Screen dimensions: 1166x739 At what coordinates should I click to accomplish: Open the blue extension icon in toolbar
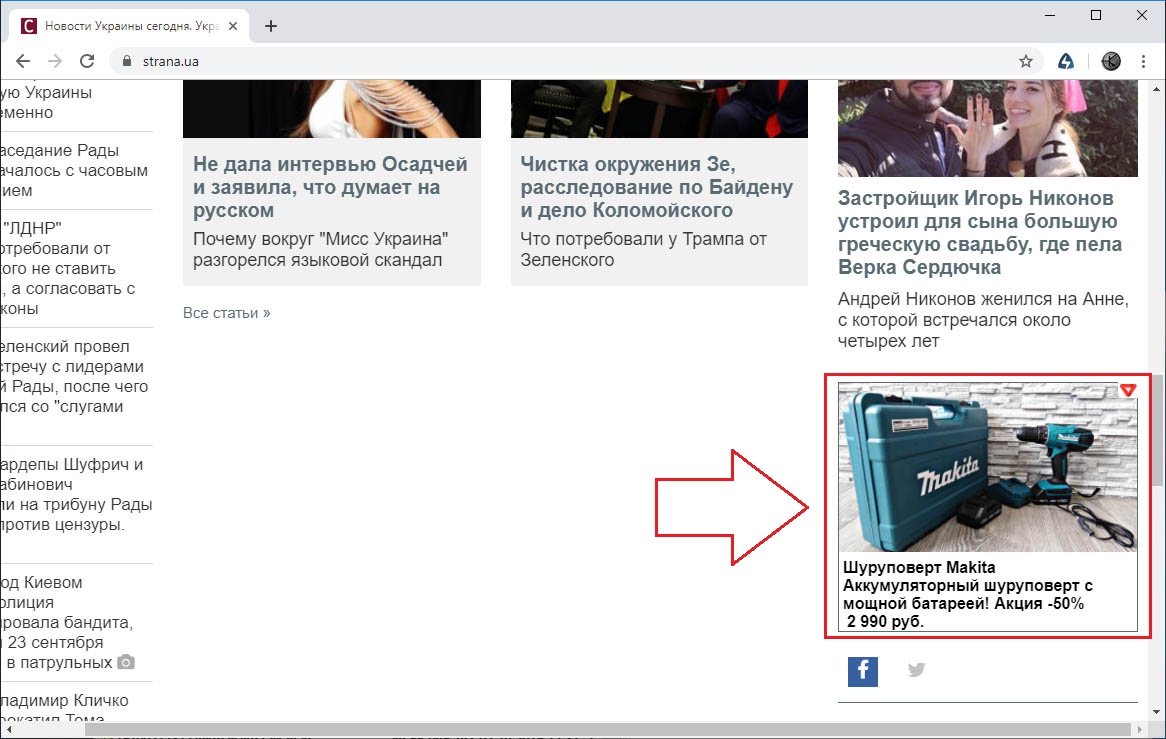click(x=1066, y=61)
